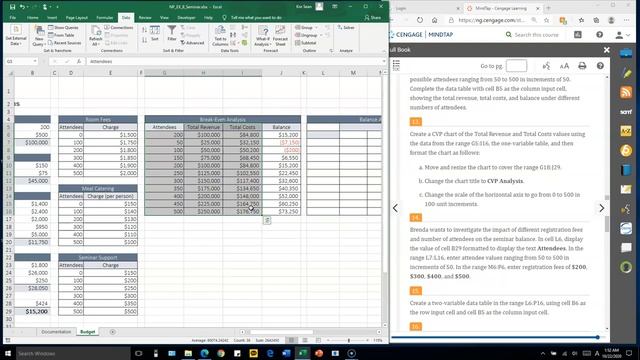The height and width of the screenshot is (360, 640).
Task: Click Search this course field
Action: pyautogui.click(x=536, y=35)
